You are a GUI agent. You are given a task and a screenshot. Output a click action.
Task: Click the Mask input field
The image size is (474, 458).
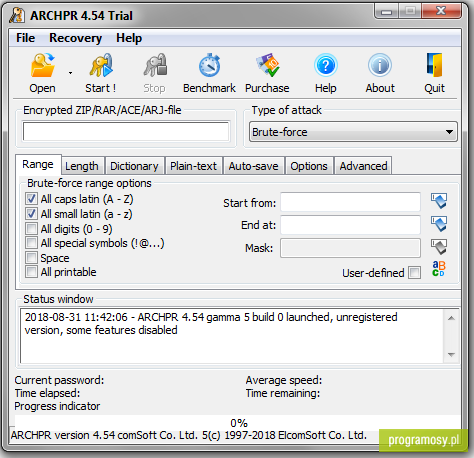[350, 248]
